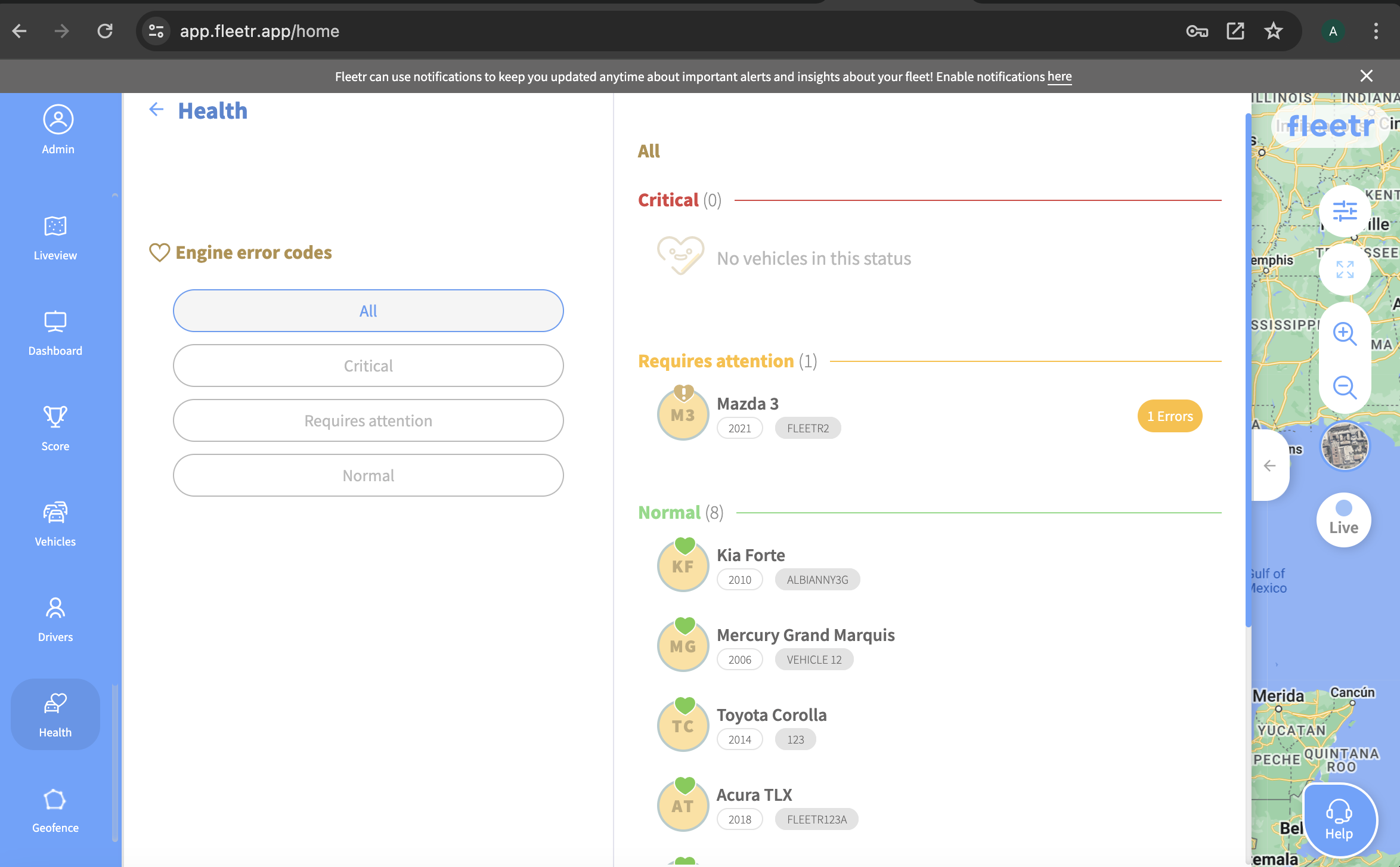
Task: Select the Critical filter option
Action: point(368,366)
